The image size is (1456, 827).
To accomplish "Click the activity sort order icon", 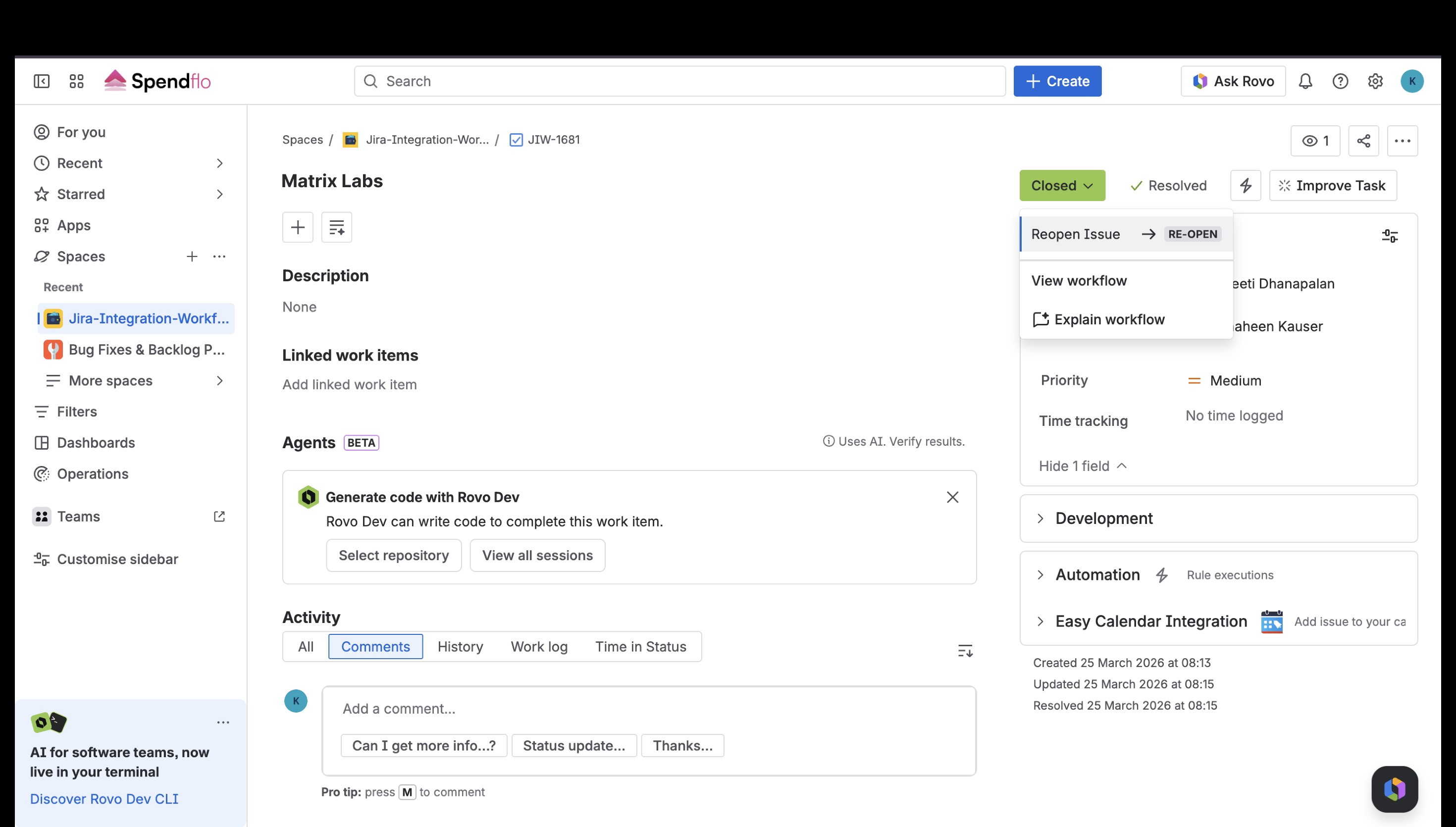I will [965, 650].
